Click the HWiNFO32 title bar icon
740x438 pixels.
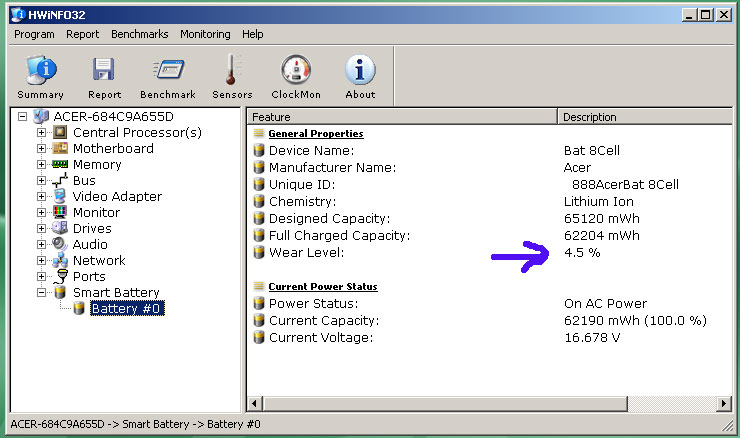pyautogui.click(x=18, y=15)
